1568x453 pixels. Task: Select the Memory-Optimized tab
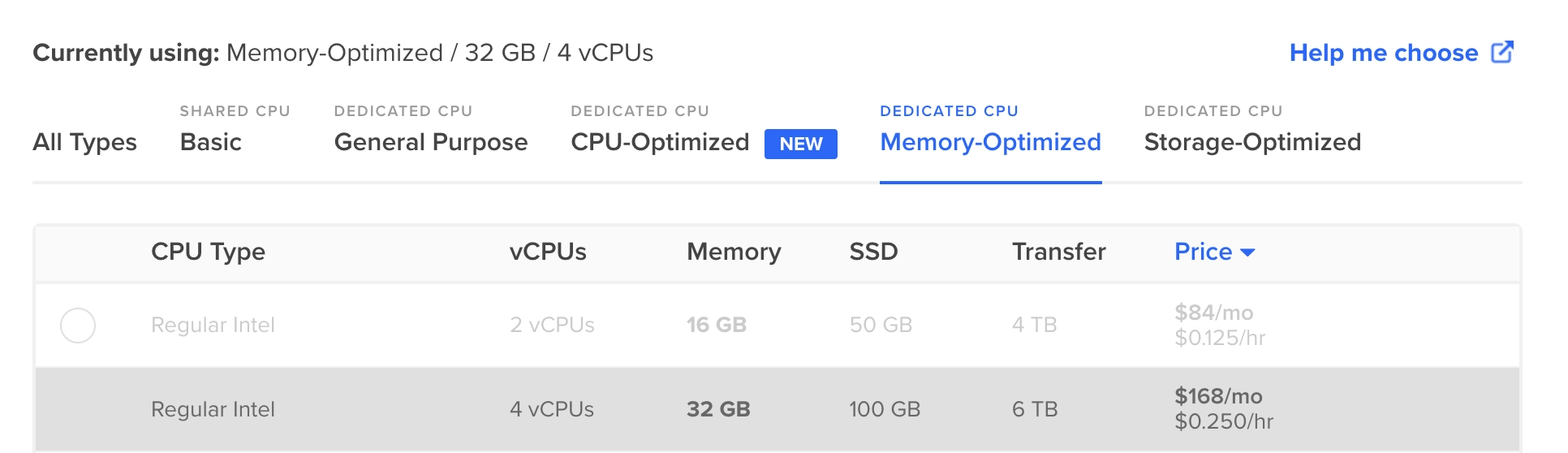click(x=990, y=142)
